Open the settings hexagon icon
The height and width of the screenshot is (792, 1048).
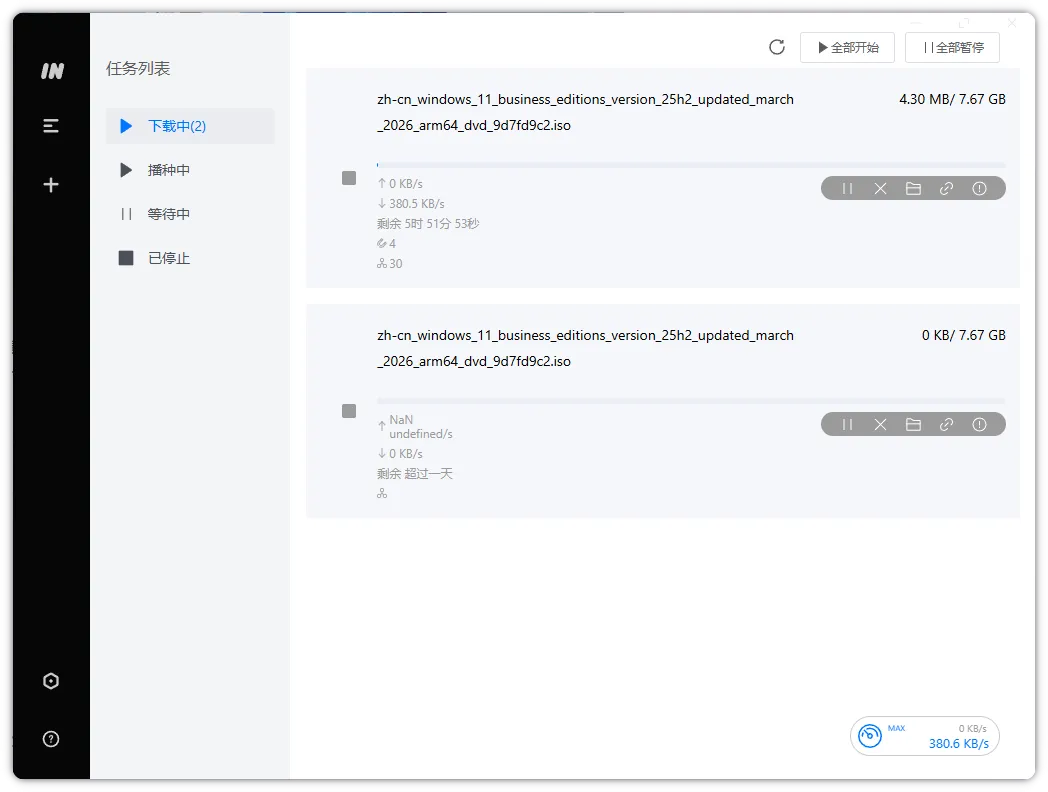[51, 681]
